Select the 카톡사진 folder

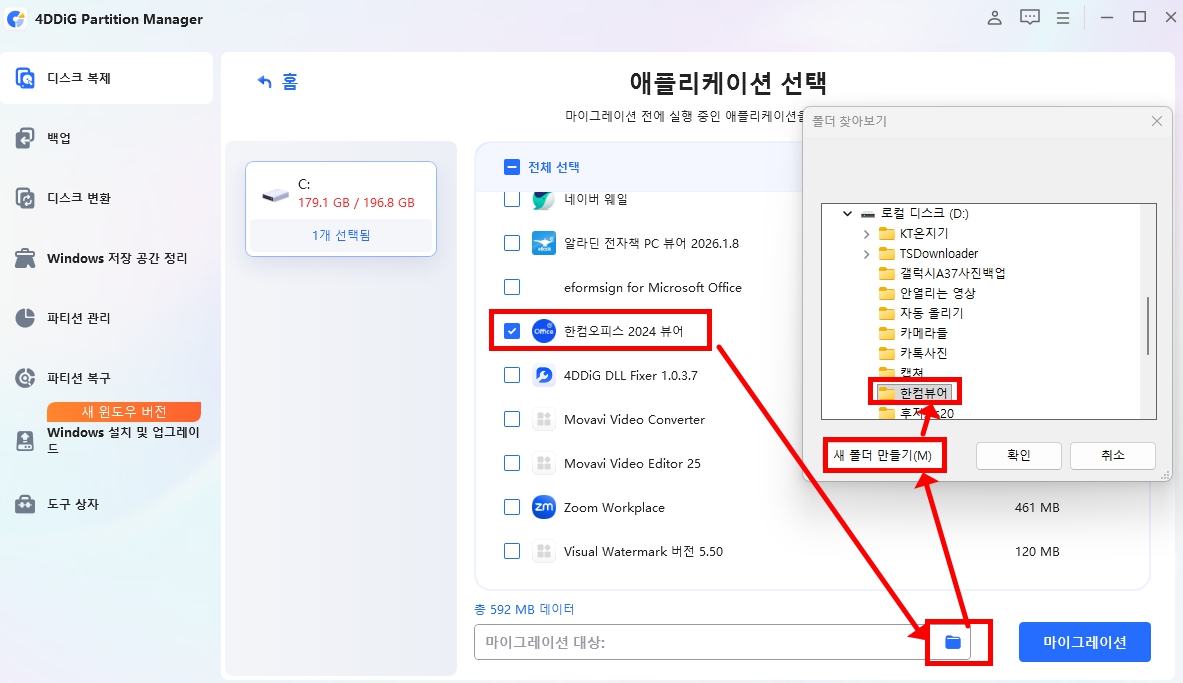click(923, 352)
